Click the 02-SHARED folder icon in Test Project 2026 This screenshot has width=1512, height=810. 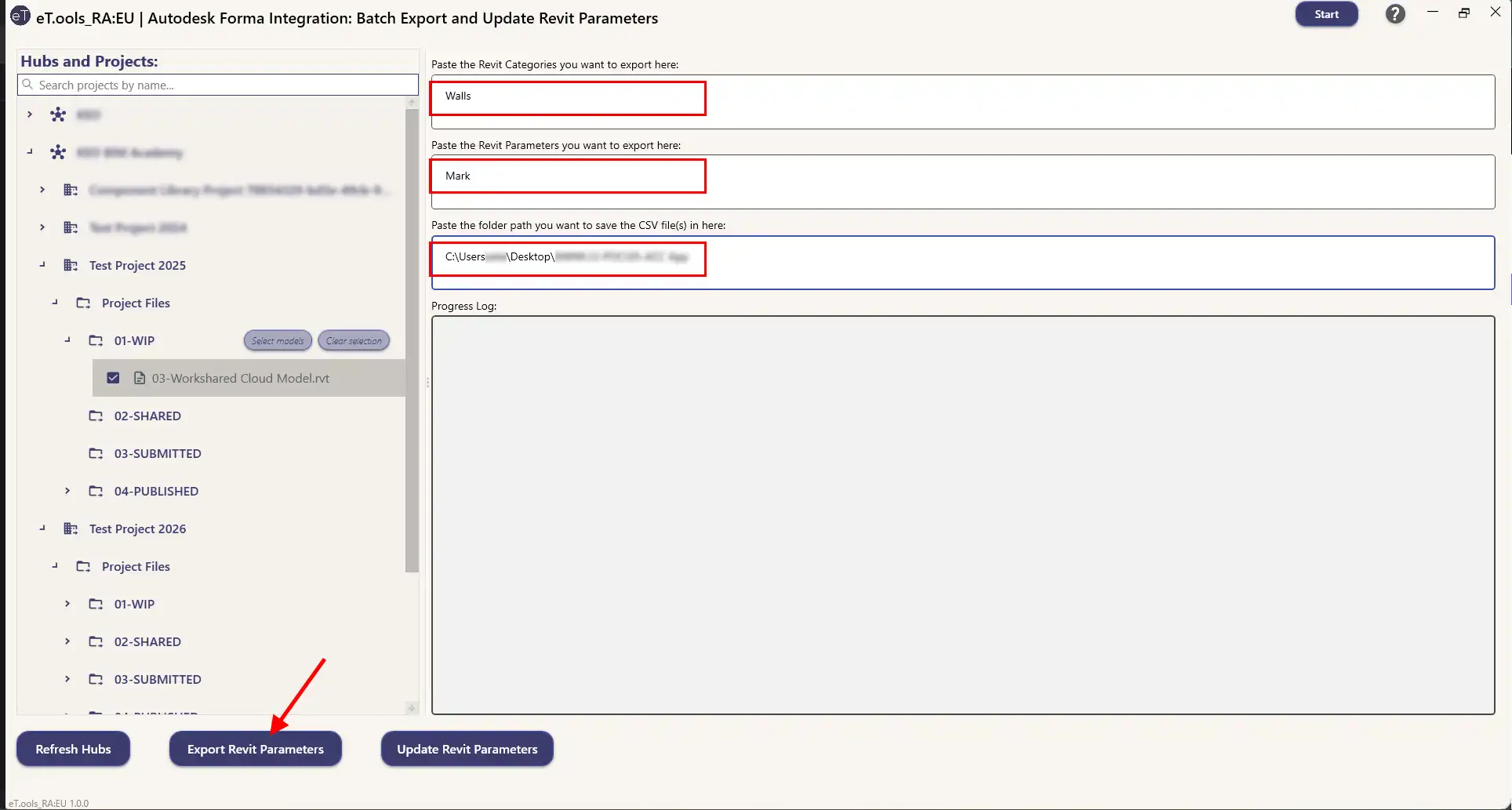[x=96, y=641]
